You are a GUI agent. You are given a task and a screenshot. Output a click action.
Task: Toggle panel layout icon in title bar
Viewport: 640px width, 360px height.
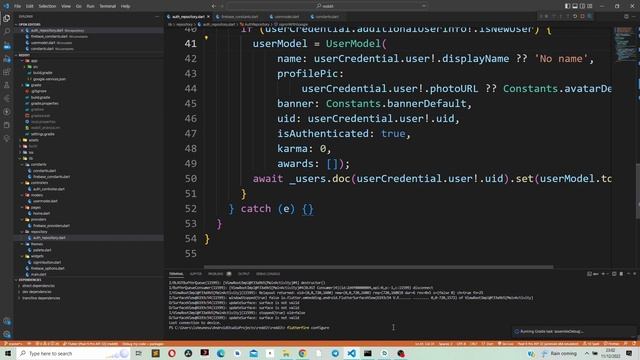575,6
